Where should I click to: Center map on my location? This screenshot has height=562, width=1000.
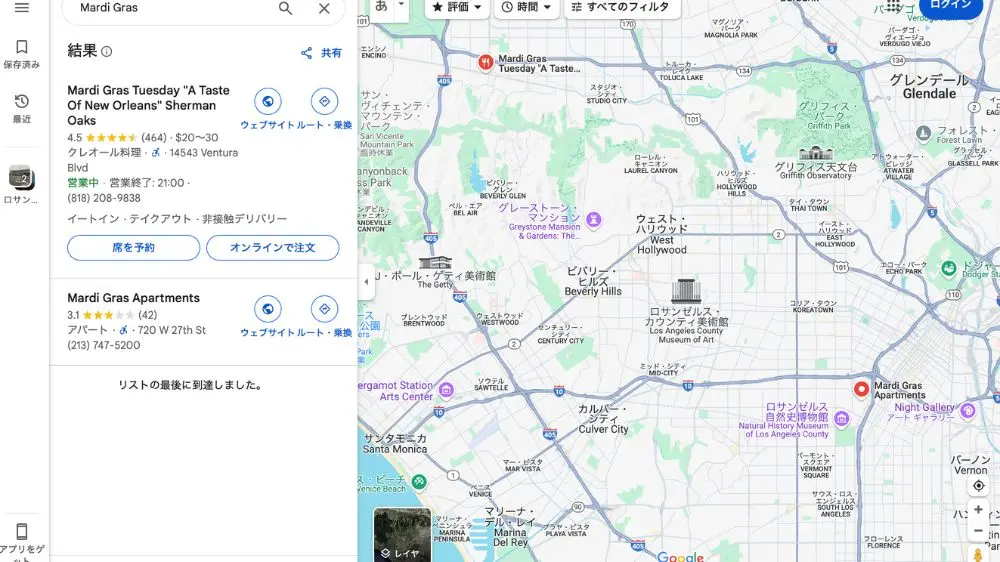pos(978,486)
